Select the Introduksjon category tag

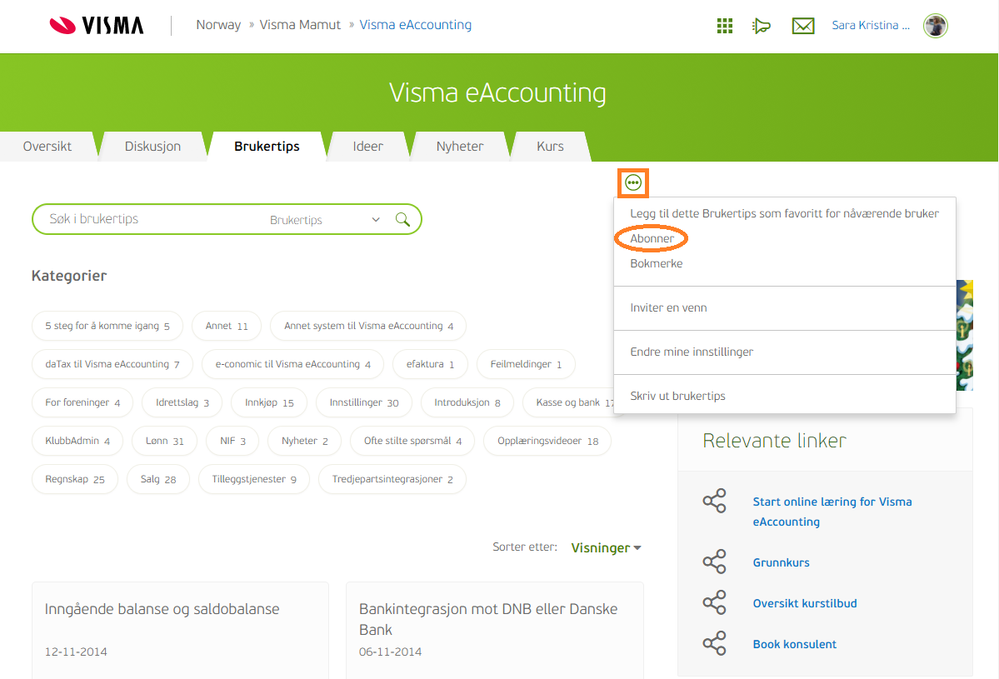pyautogui.click(x=467, y=403)
